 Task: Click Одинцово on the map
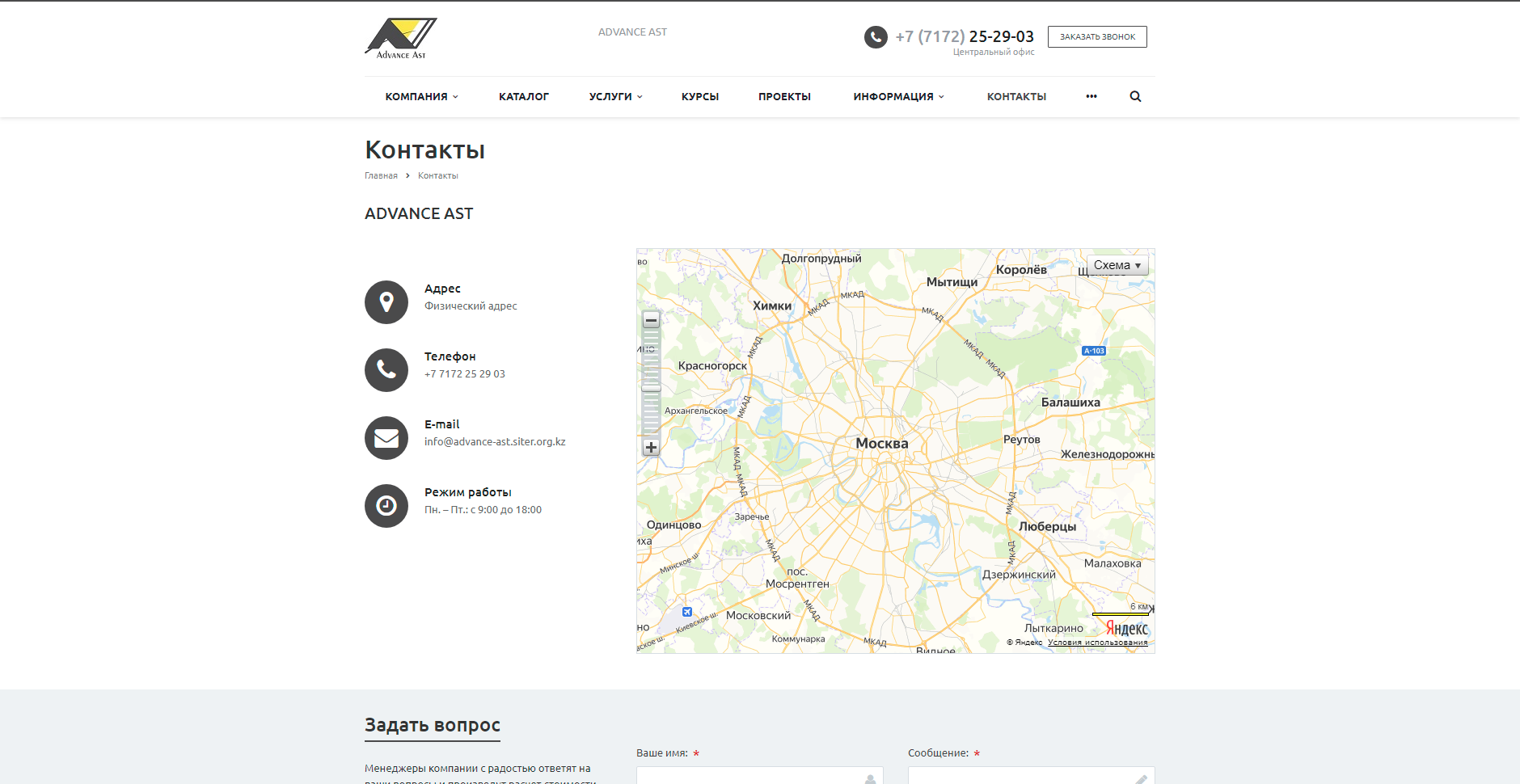(x=674, y=525)
